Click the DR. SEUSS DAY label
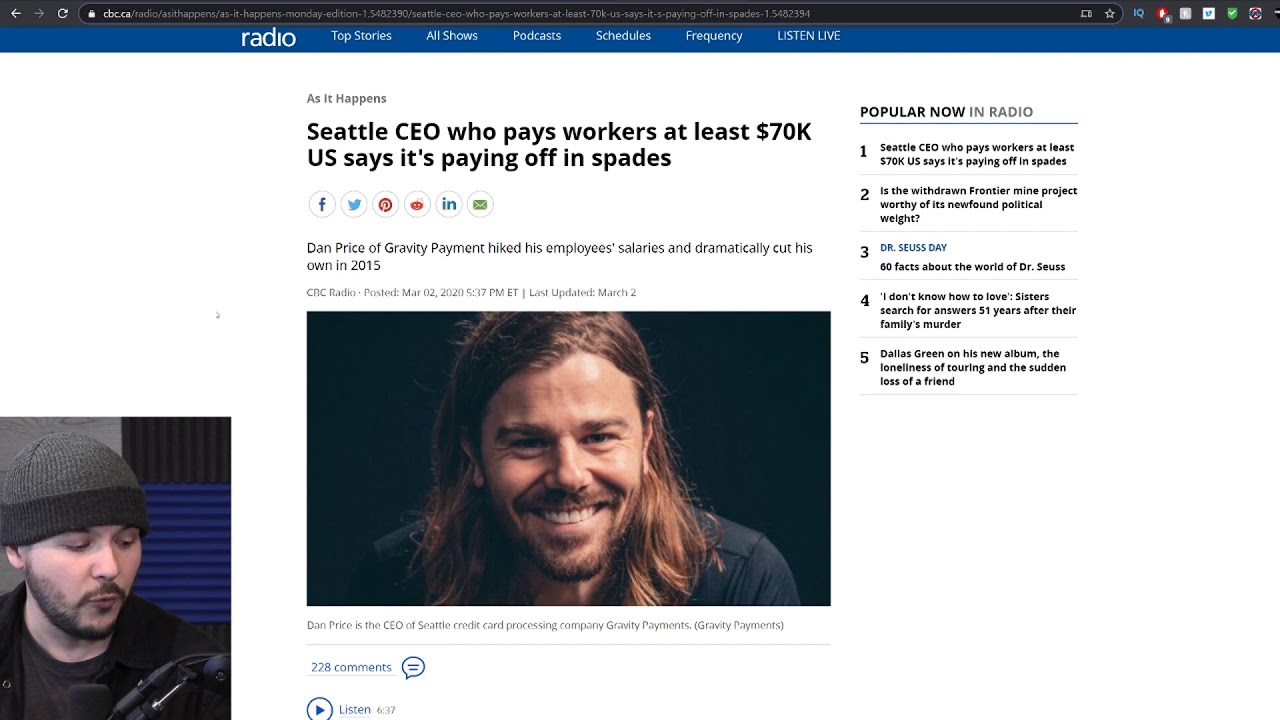This screenshot has width=1280, height=720. [913, 247]
